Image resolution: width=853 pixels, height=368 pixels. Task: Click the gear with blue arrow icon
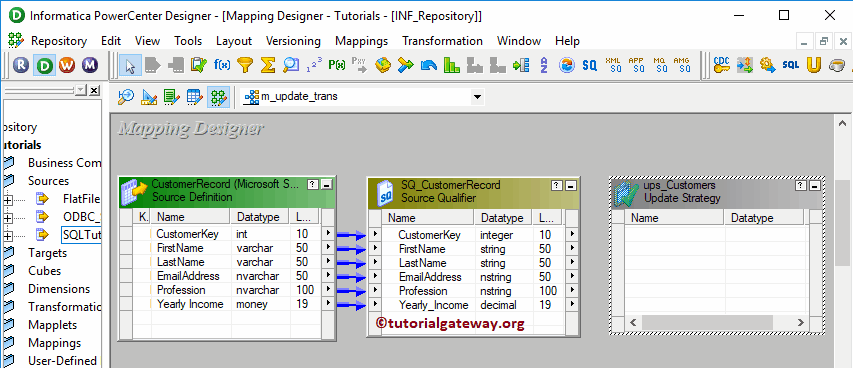(x=768, y=65)
